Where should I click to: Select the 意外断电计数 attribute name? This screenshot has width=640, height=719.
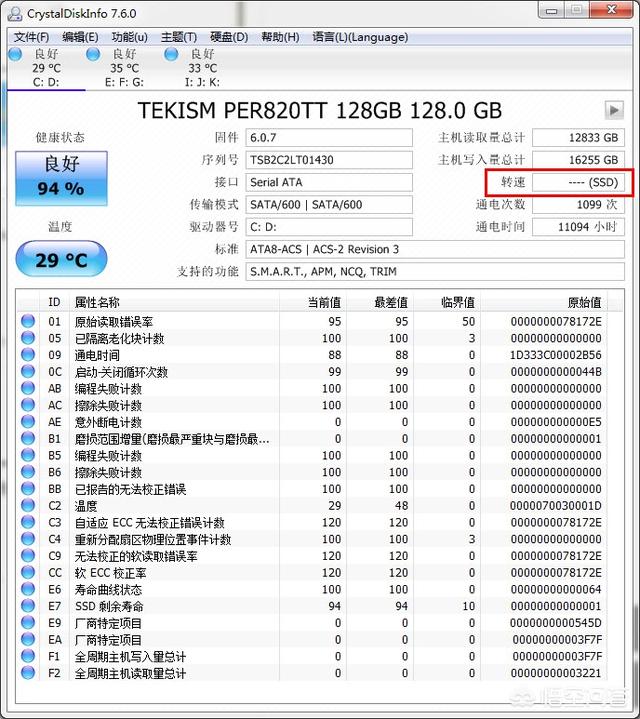(x=109, y=422)
